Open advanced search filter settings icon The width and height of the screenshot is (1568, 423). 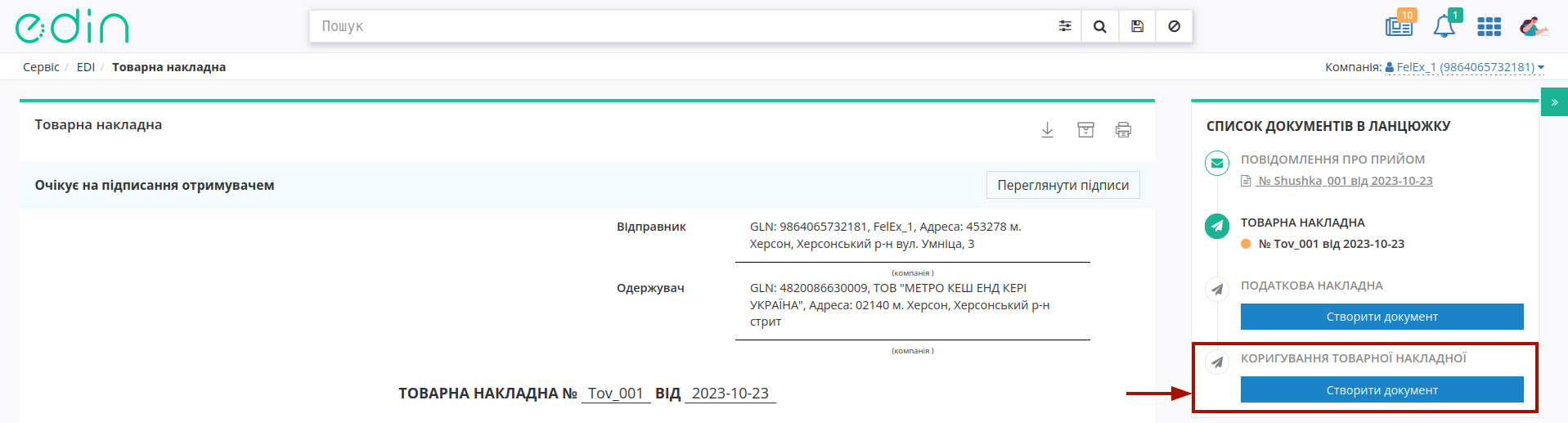pos(1064,26)
